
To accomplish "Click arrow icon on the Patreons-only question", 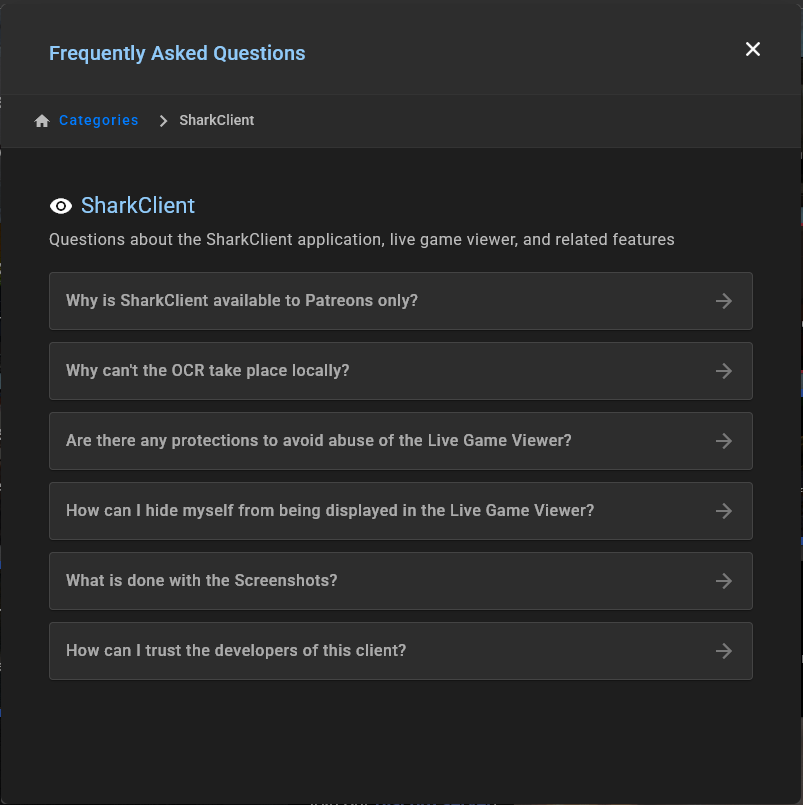I will point(724,301).
